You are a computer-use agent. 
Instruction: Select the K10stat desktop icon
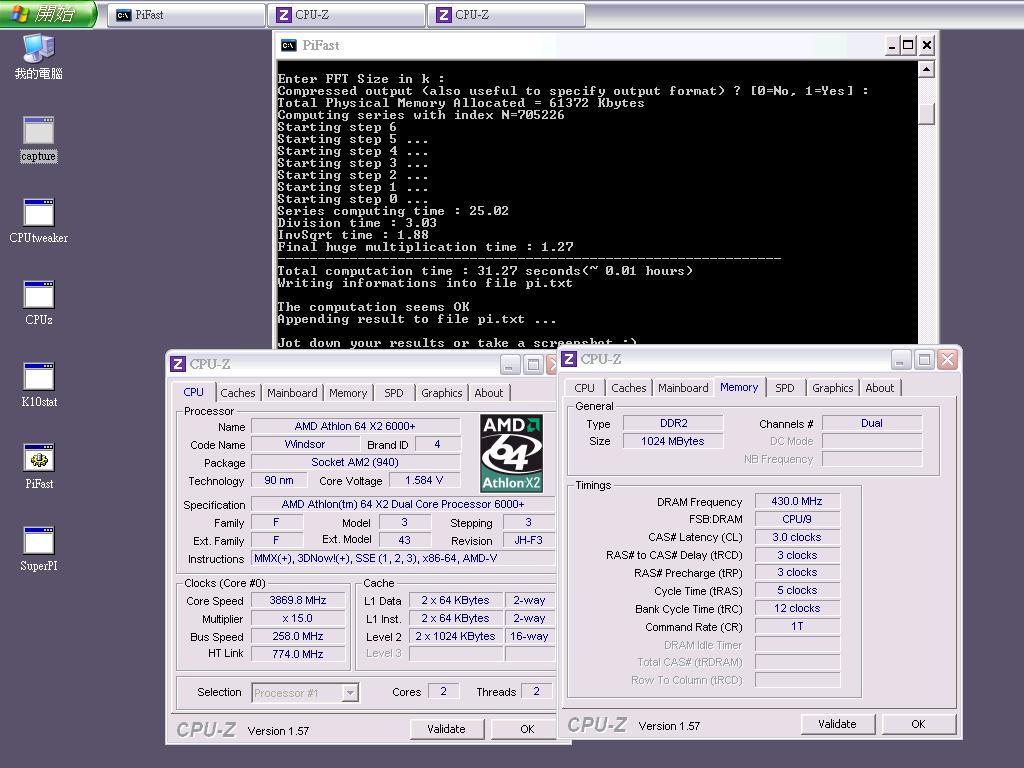point(39,385)
